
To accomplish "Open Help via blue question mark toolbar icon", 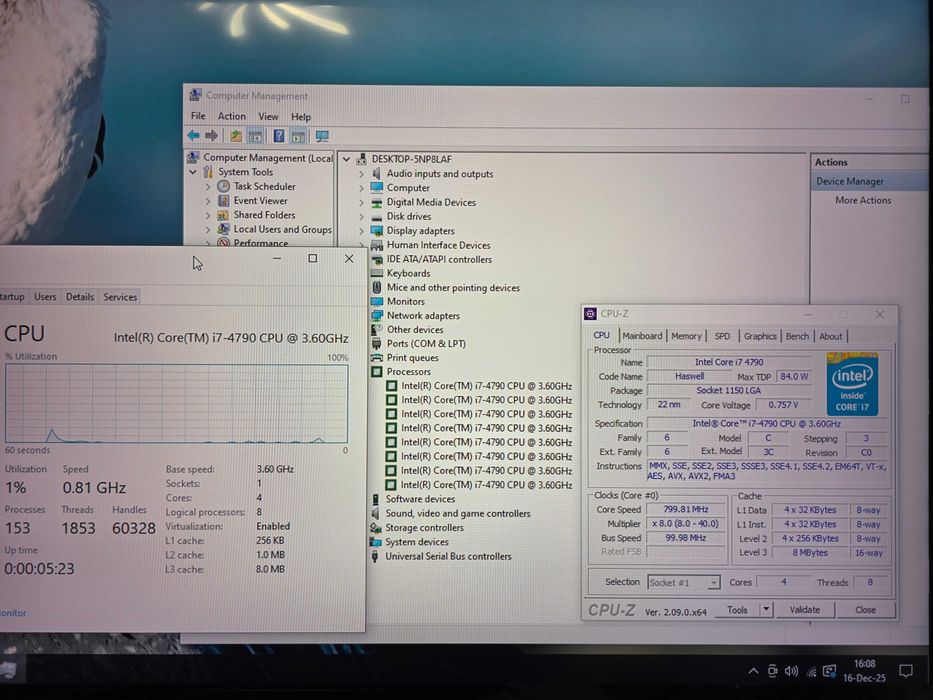I will tap(278, 136).
